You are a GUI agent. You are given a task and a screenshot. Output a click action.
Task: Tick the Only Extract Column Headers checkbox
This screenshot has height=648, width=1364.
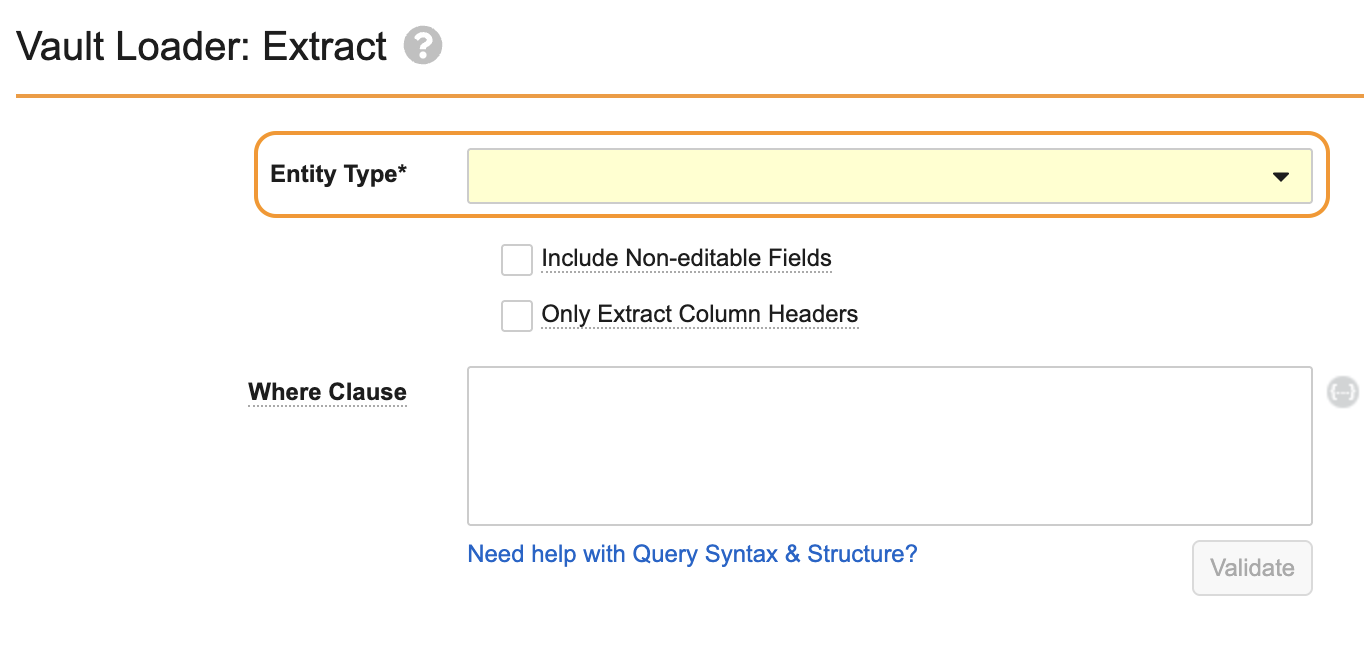517,315
